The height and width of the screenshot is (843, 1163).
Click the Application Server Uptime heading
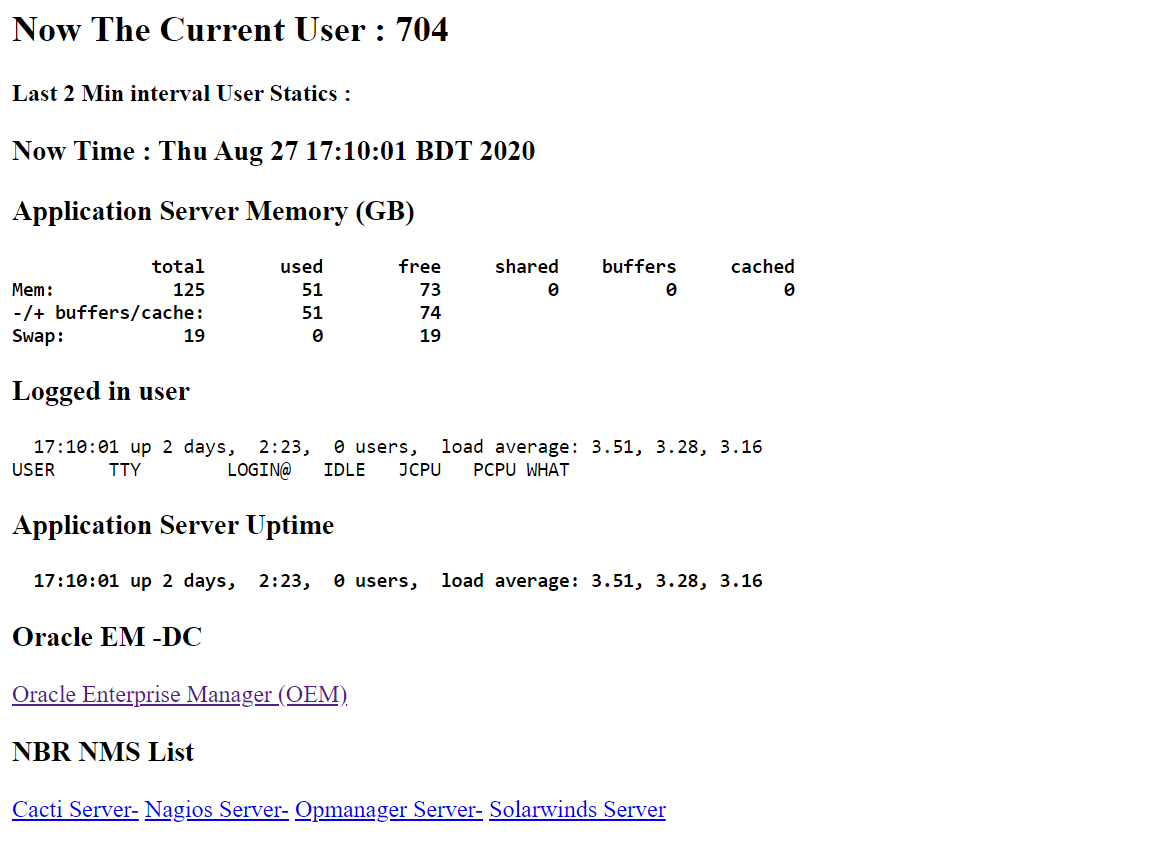tap(173, 526)
